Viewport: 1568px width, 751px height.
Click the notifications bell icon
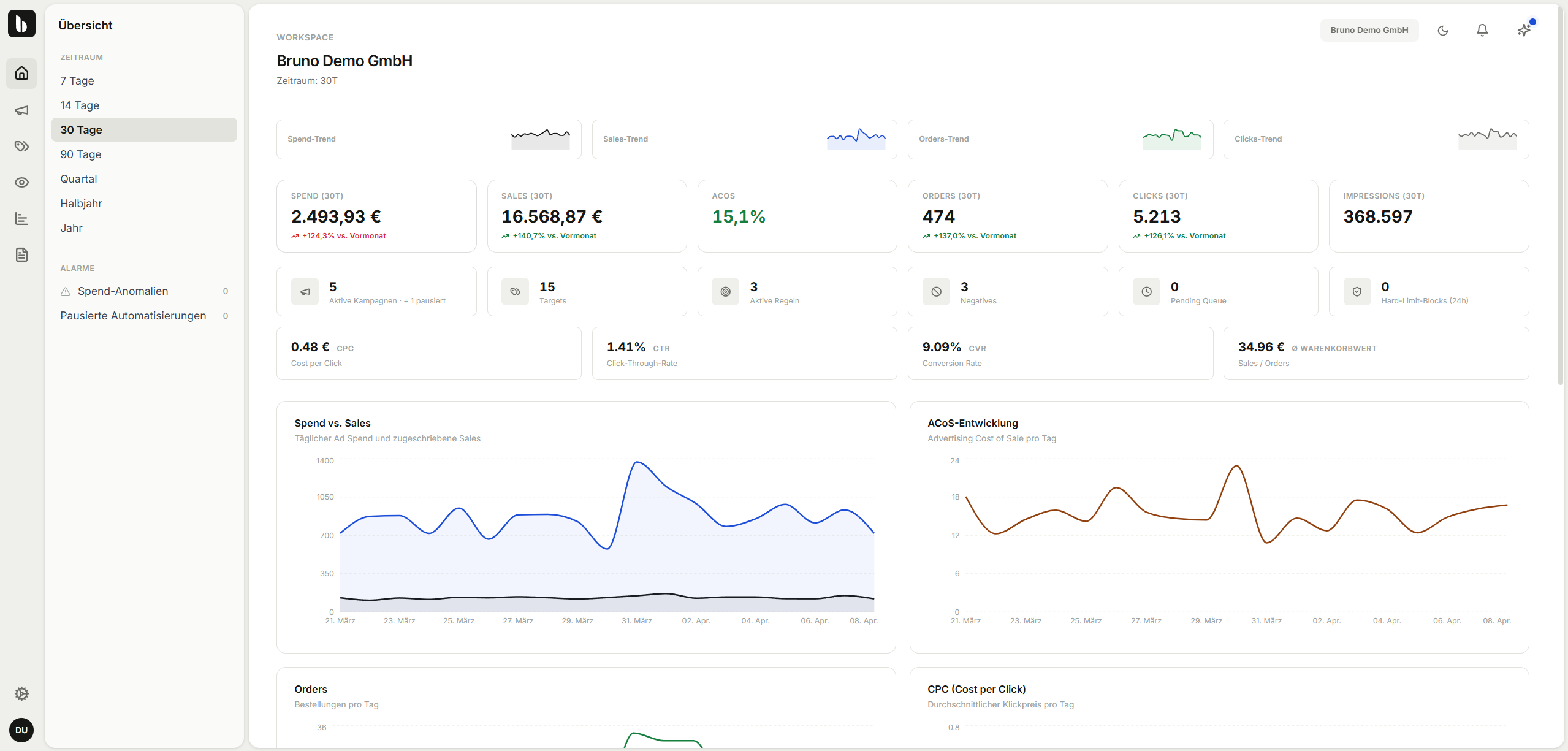(x=1482, y=30)
